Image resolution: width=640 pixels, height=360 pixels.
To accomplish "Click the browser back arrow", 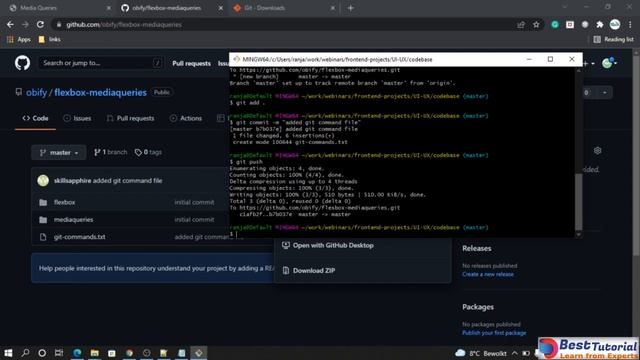I will click(10, 25).
